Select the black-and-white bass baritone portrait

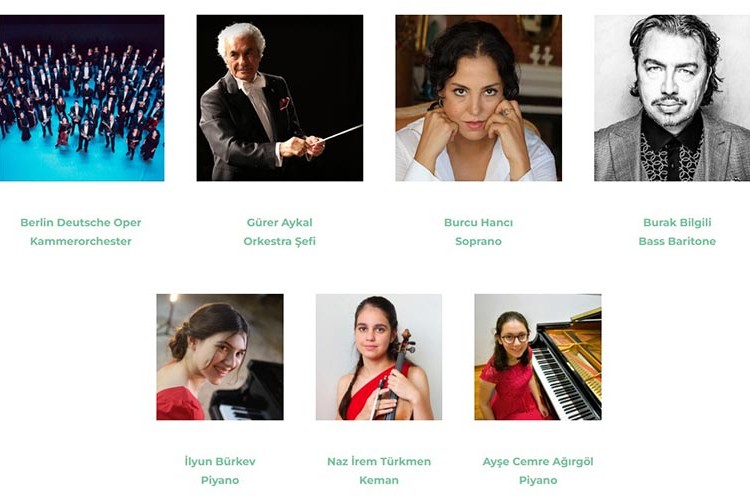(x=672, y=98)
